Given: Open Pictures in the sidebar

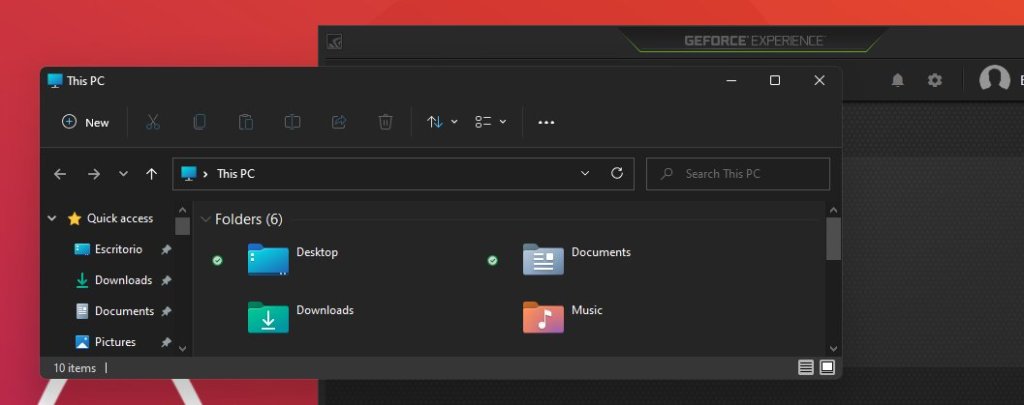Looking at the screenshot, I should (x=105, y=342).
